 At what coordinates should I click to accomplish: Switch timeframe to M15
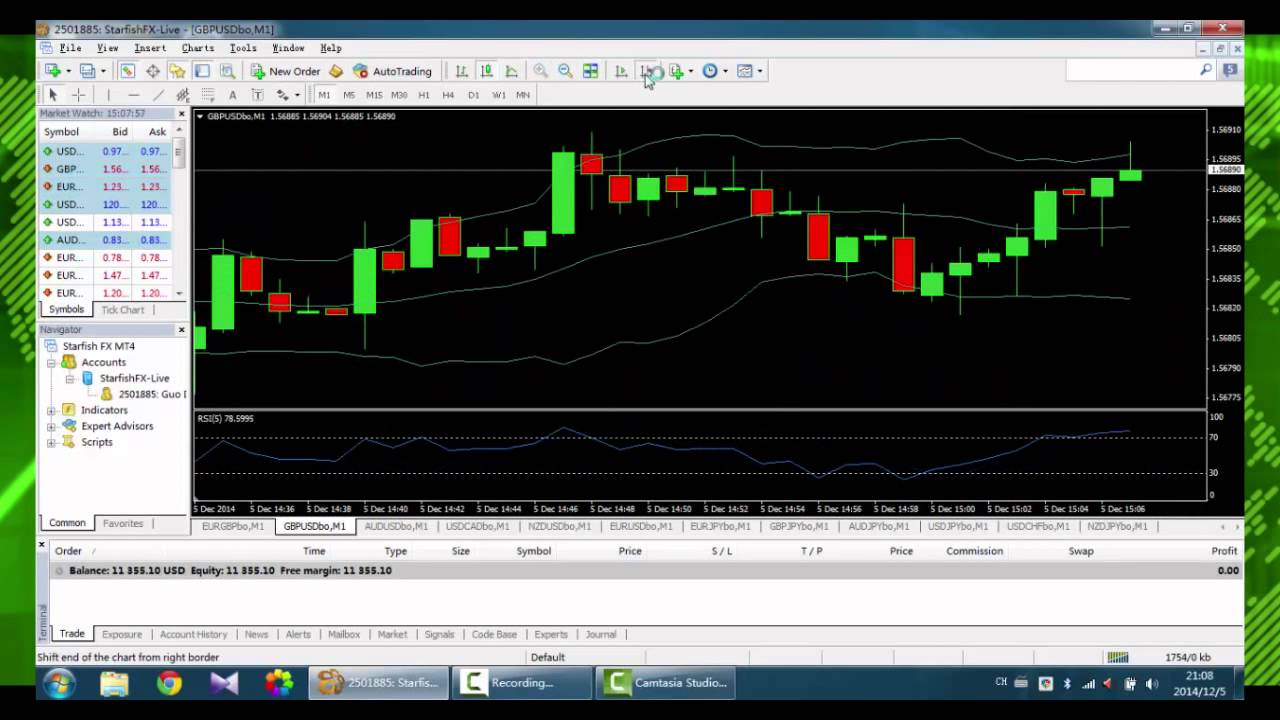tap(374, 94)
